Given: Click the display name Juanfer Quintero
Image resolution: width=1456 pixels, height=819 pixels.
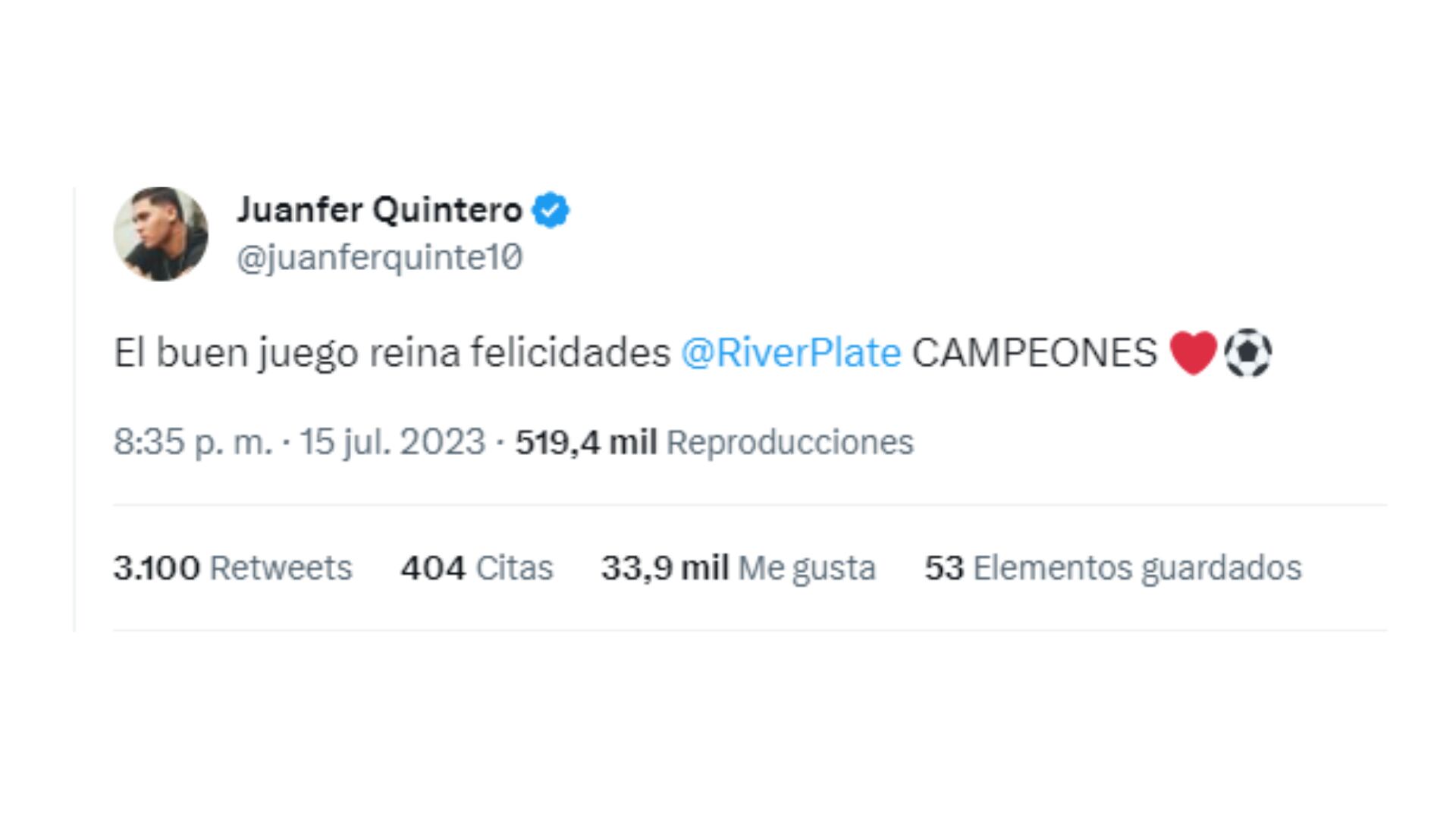Looking at the screenshot, I should [379, 210].
